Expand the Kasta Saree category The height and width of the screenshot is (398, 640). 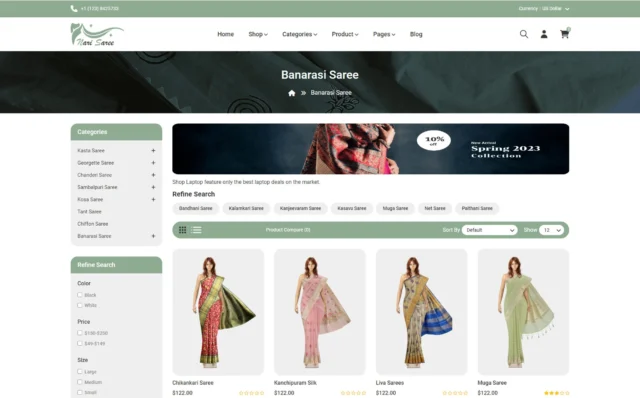[x=153, y=151]
